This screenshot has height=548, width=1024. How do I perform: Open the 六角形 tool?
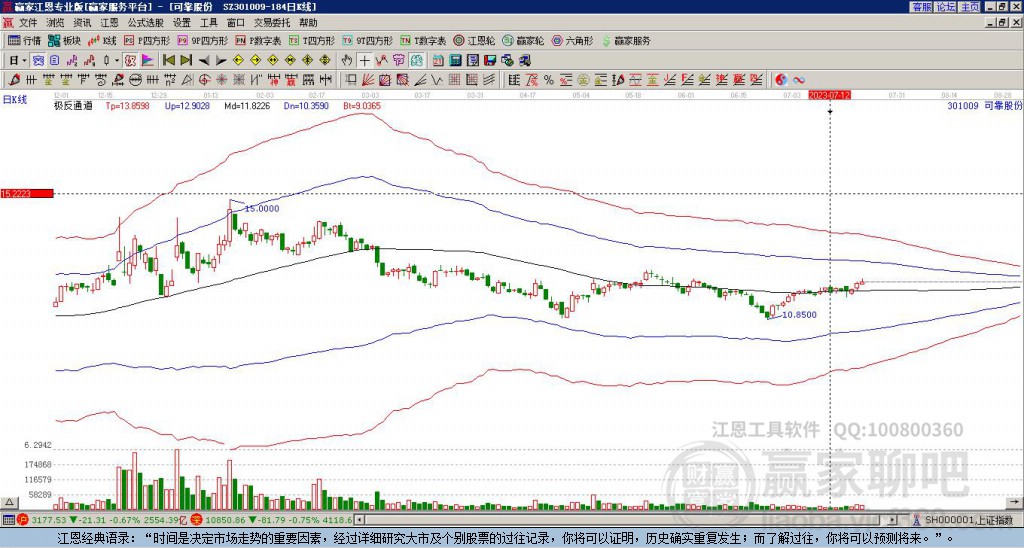[572, 40]
